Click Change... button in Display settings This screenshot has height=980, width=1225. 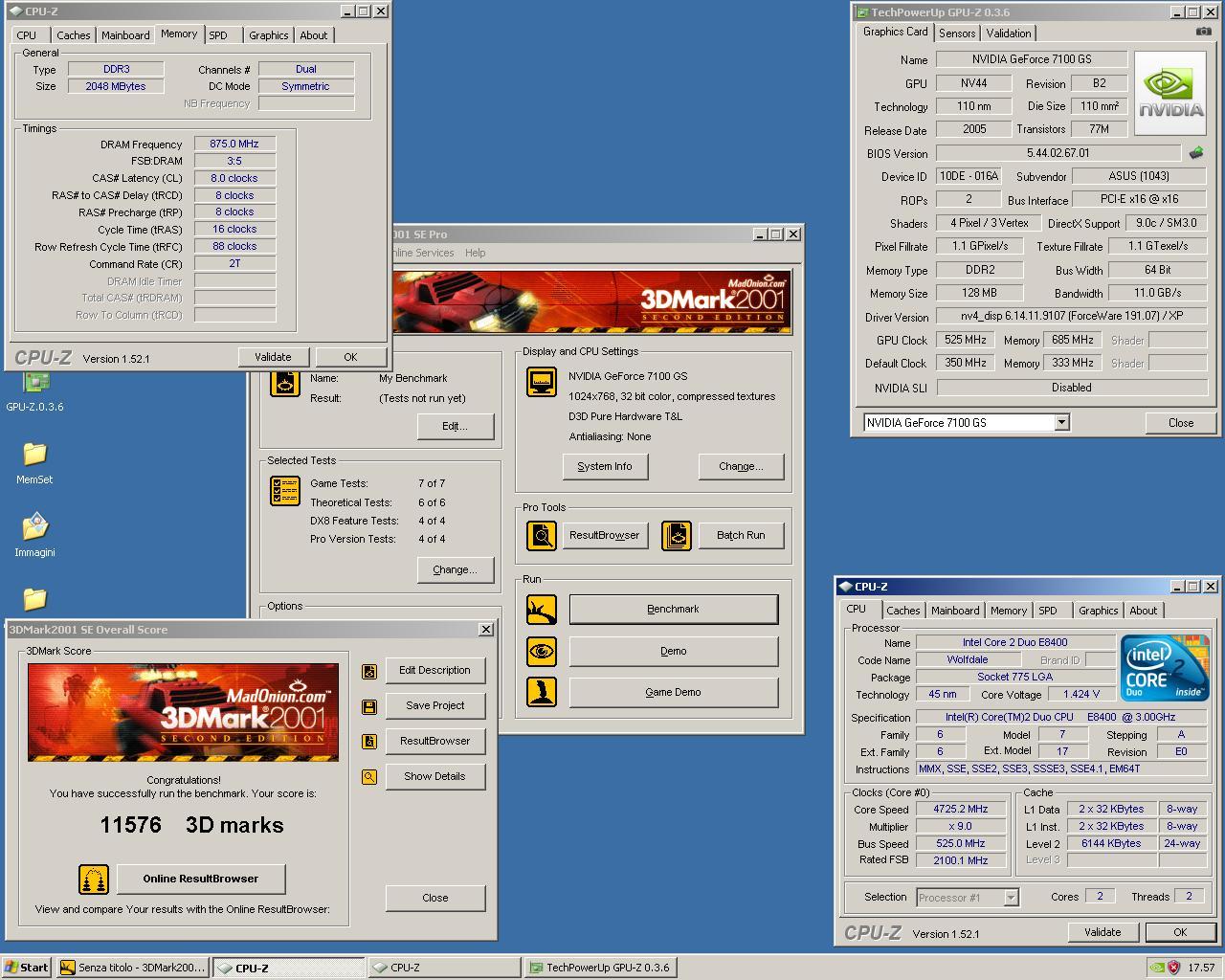pyautogui.click(x=742, y=467)
